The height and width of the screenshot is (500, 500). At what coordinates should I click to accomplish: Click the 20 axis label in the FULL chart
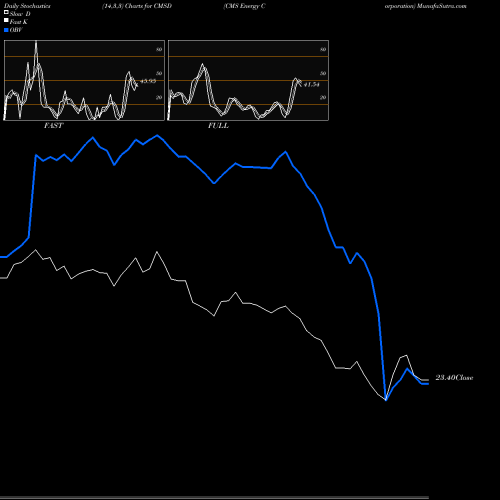pyautogui.click(x=323, y=97)
